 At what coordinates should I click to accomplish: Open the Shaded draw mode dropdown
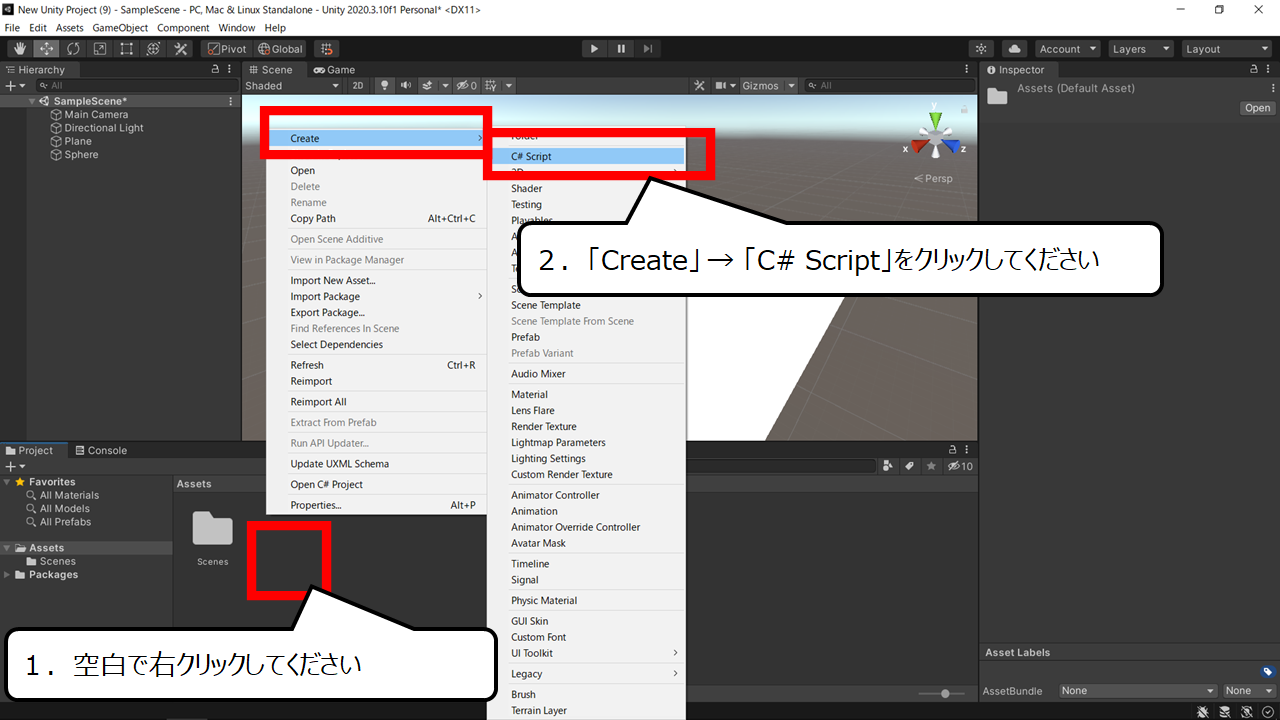(x=293, y=86)
